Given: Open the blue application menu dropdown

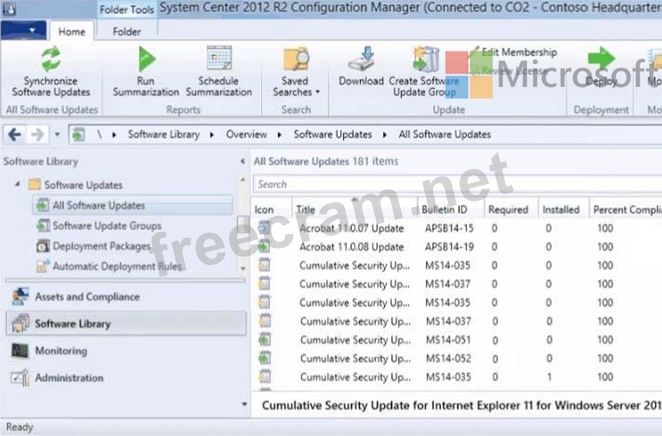Looking at the screenshot, I should (24, 30).
